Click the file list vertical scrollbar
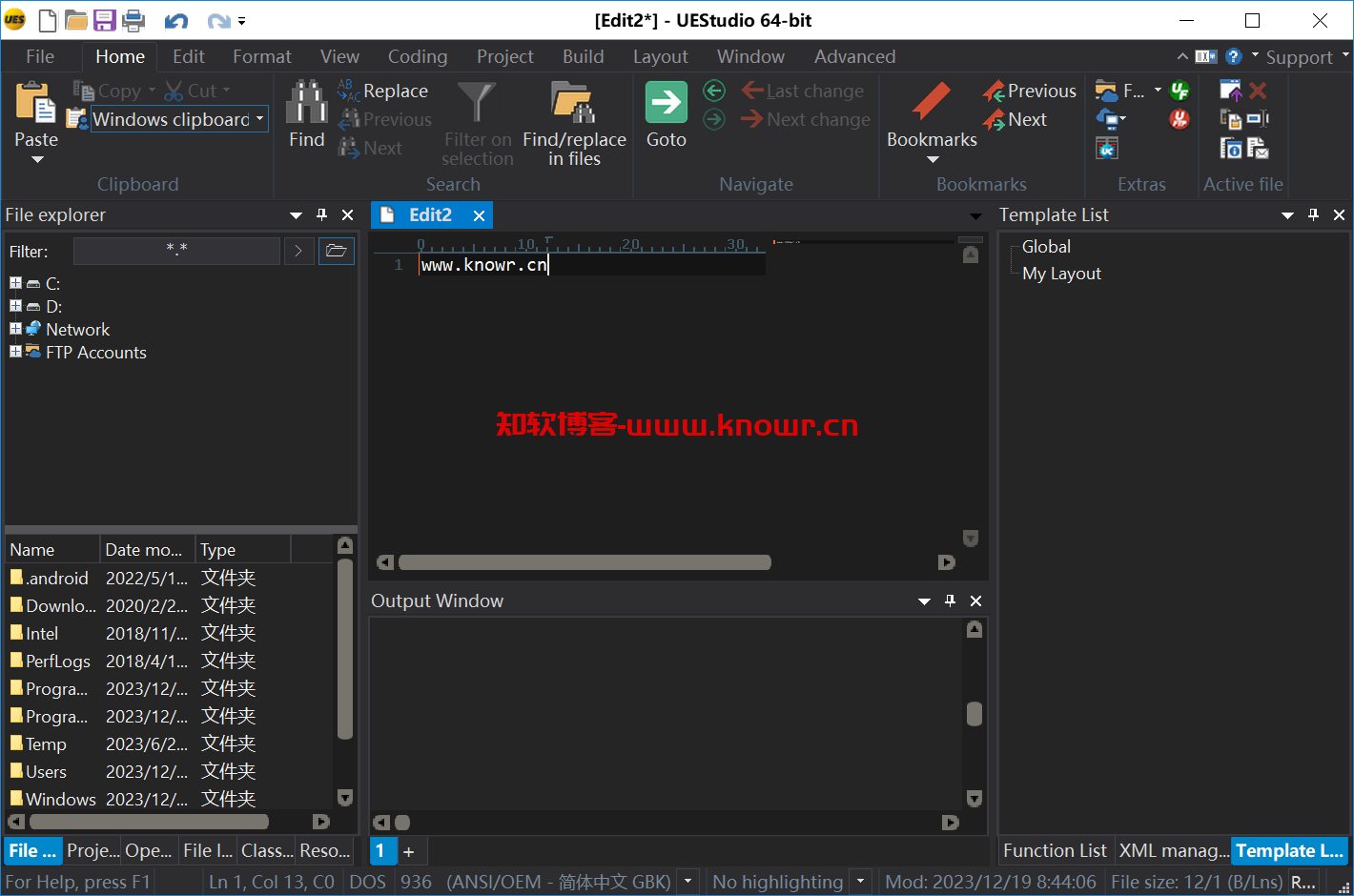Screen dimensions: 1354x896 tap(345, 650)
